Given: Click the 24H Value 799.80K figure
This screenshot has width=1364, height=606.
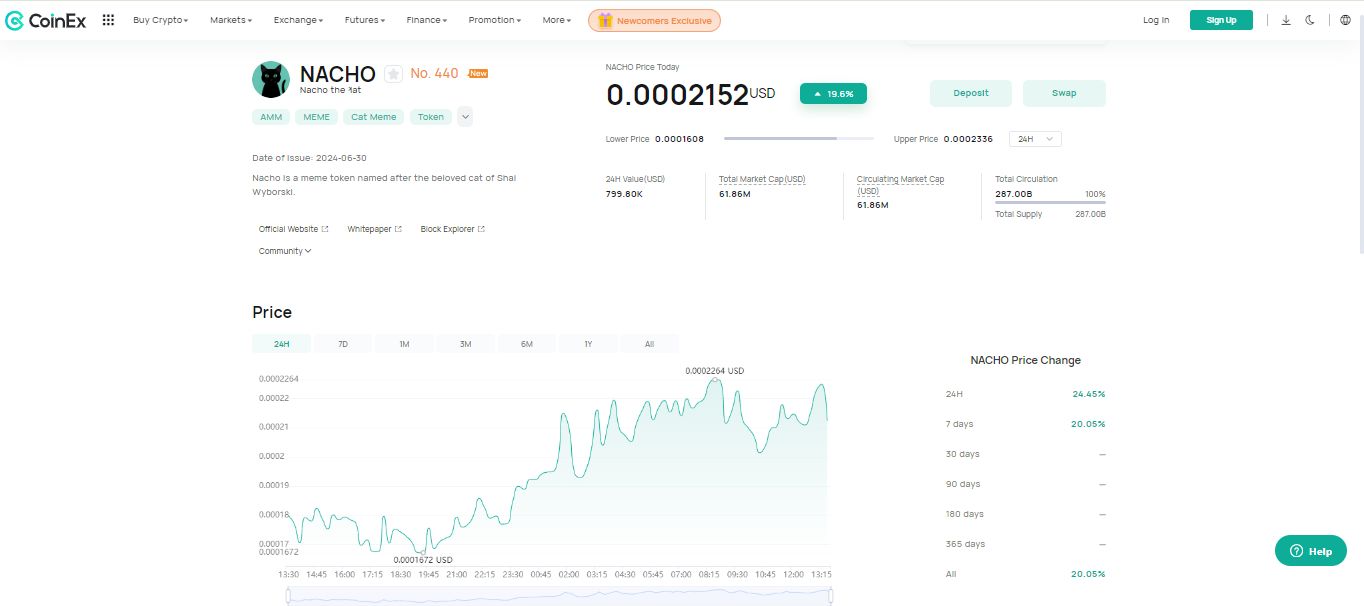Looking at the screenshot, I should 624,194.
